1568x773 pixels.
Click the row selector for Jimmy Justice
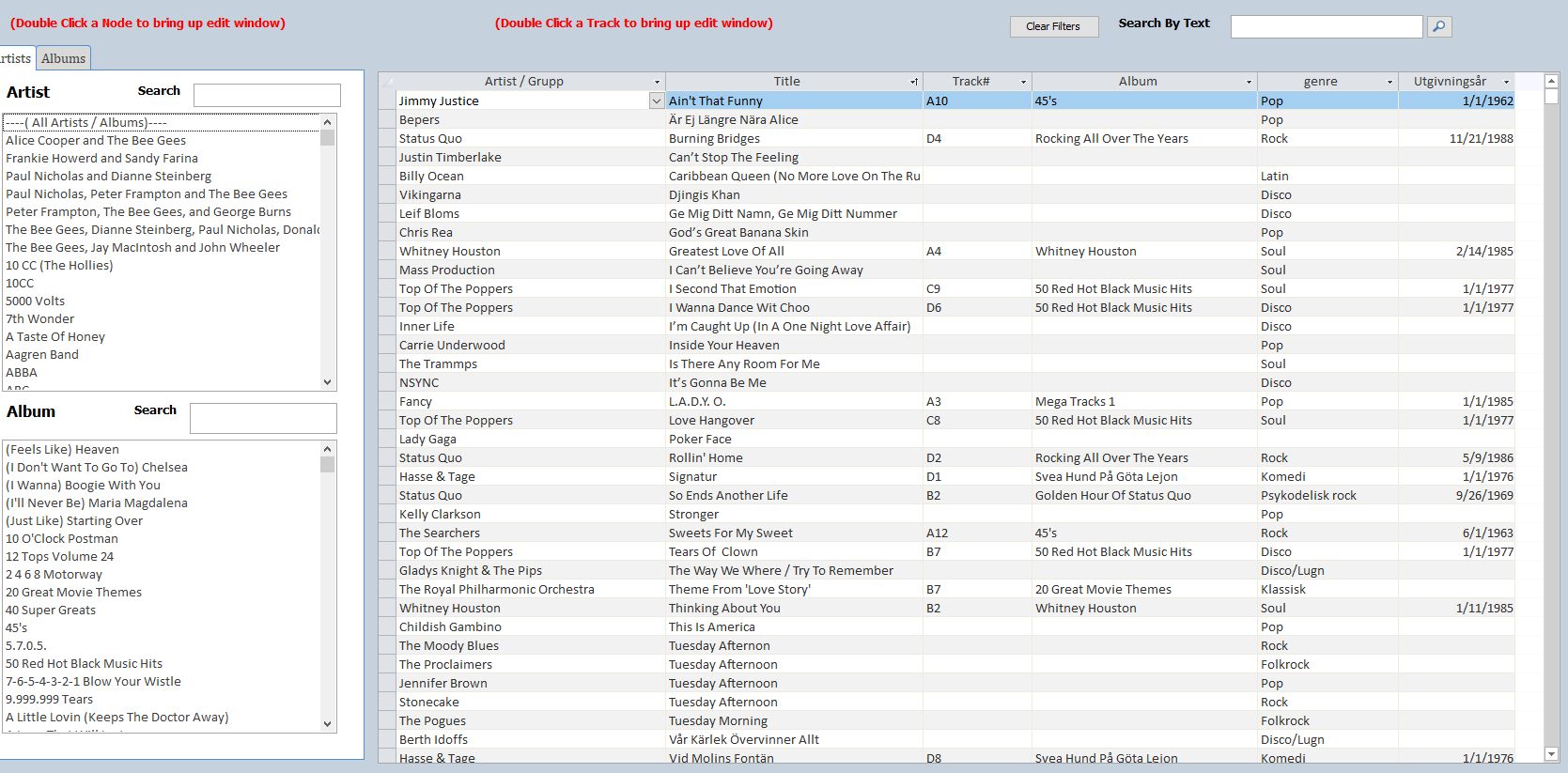click(387, 100)
